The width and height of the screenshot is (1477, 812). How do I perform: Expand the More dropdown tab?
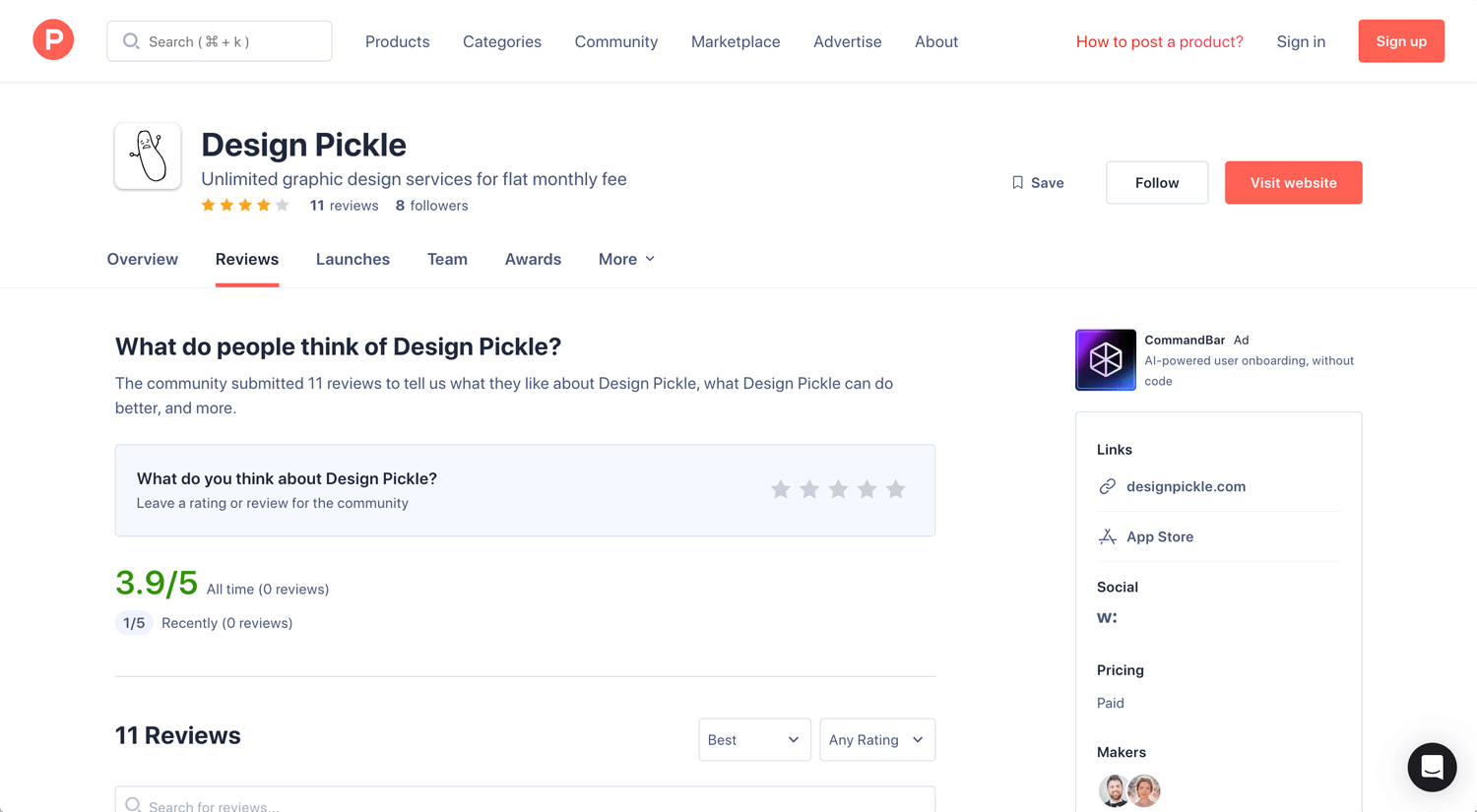pyautogui.click(x=627, y=259)
